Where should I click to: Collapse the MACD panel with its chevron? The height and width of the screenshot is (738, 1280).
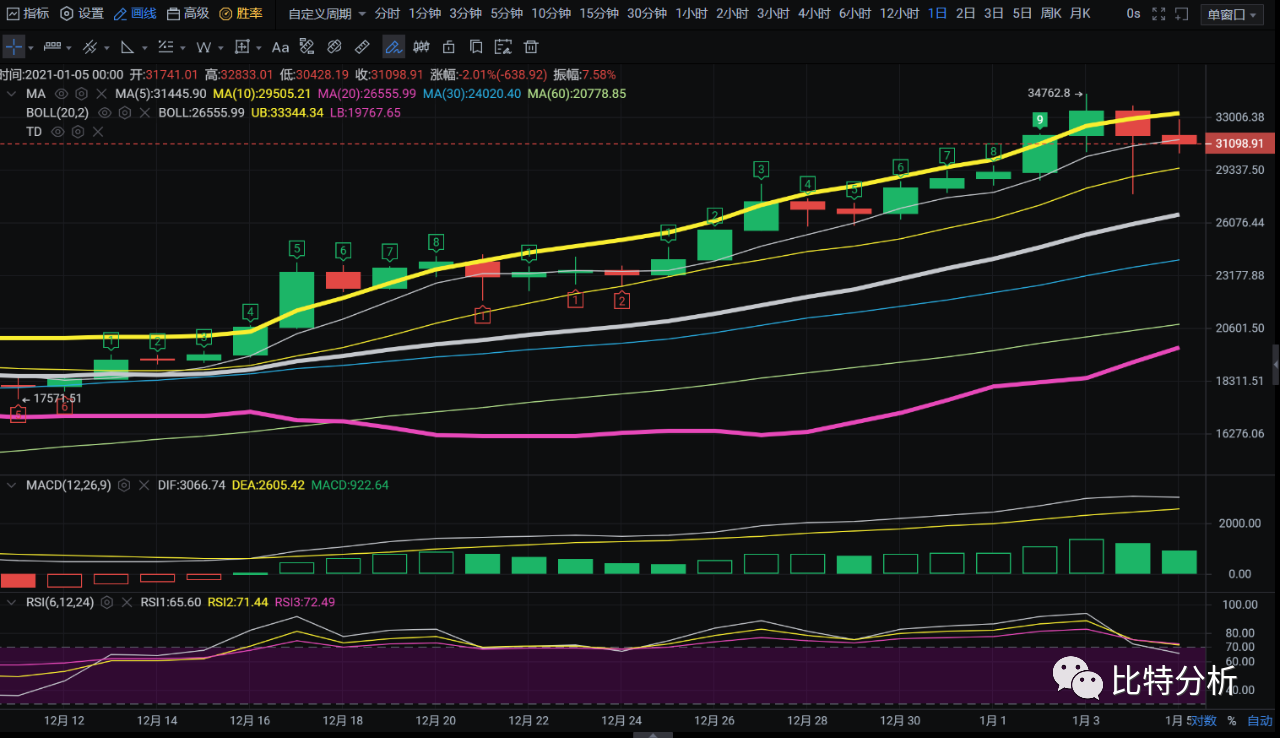pyautogui.click(x=10, y=485)
